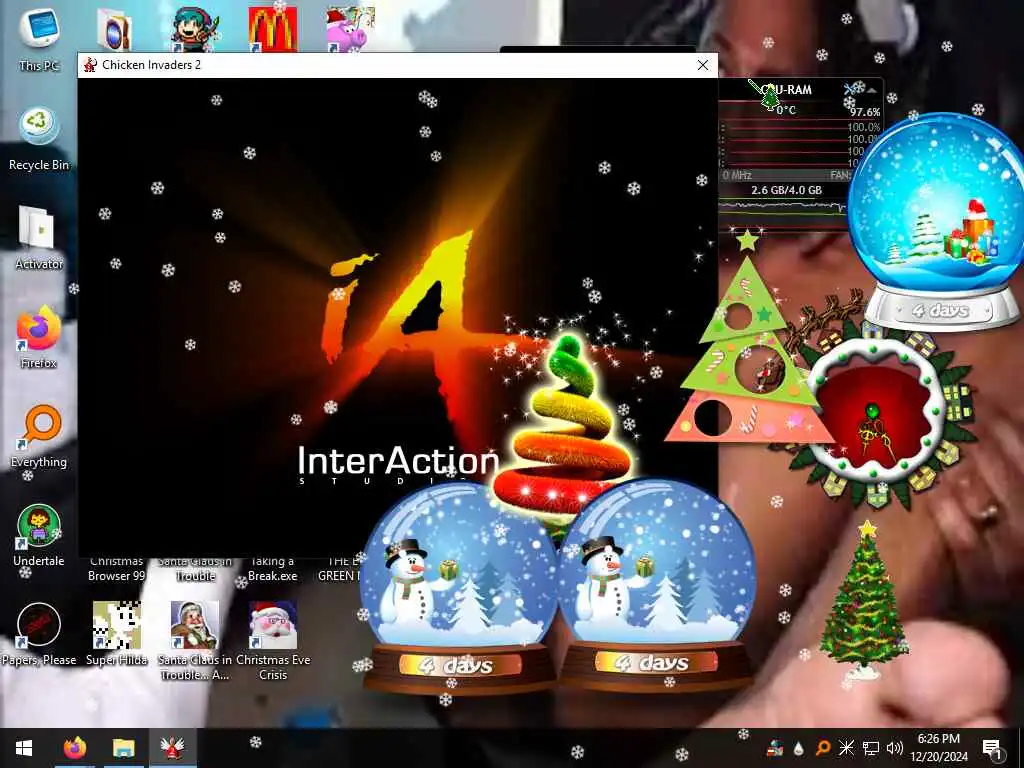Select the Undertale desktop shortcut

[39, 536]
